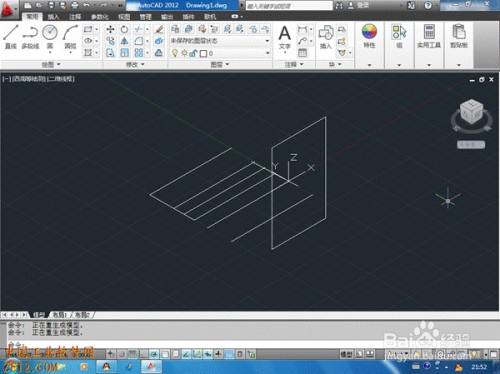This screenshot has height=374, width=500.
Task: Open the Group (组) panel
Action: [x=399, y=36]
